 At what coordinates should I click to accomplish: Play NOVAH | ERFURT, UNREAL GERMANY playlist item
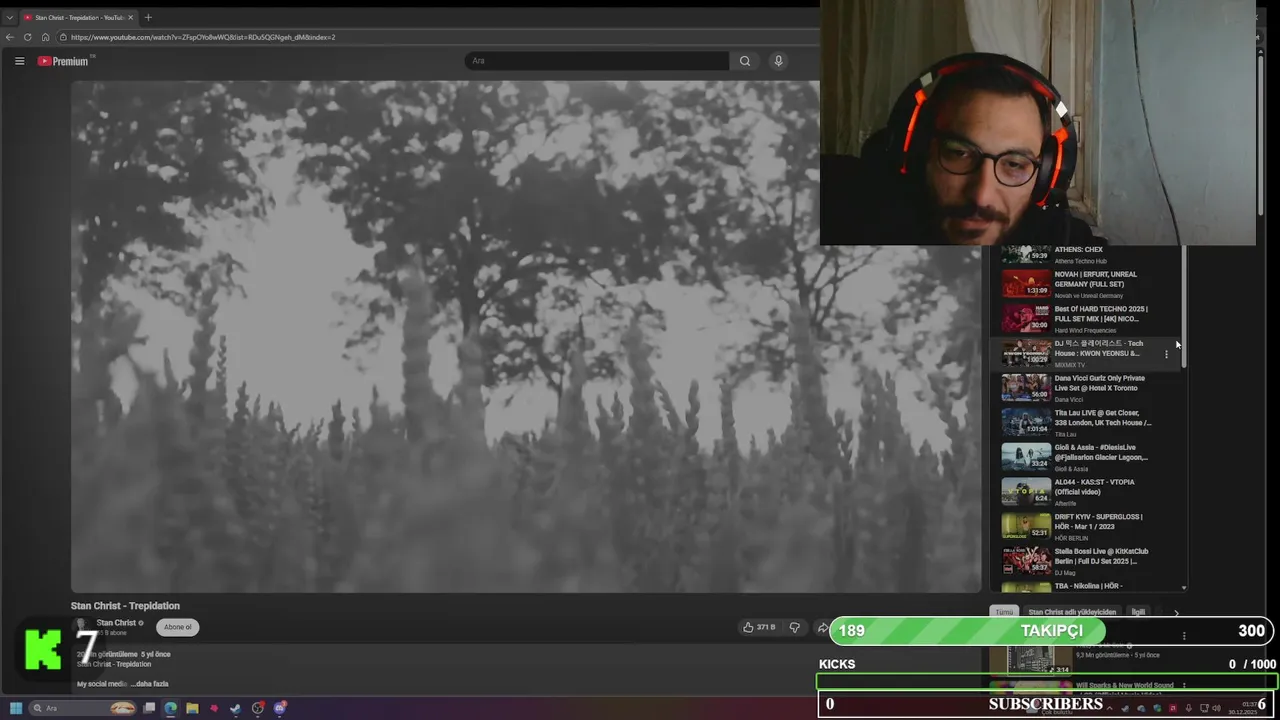pyautogui.click(x=1095, y=279)
